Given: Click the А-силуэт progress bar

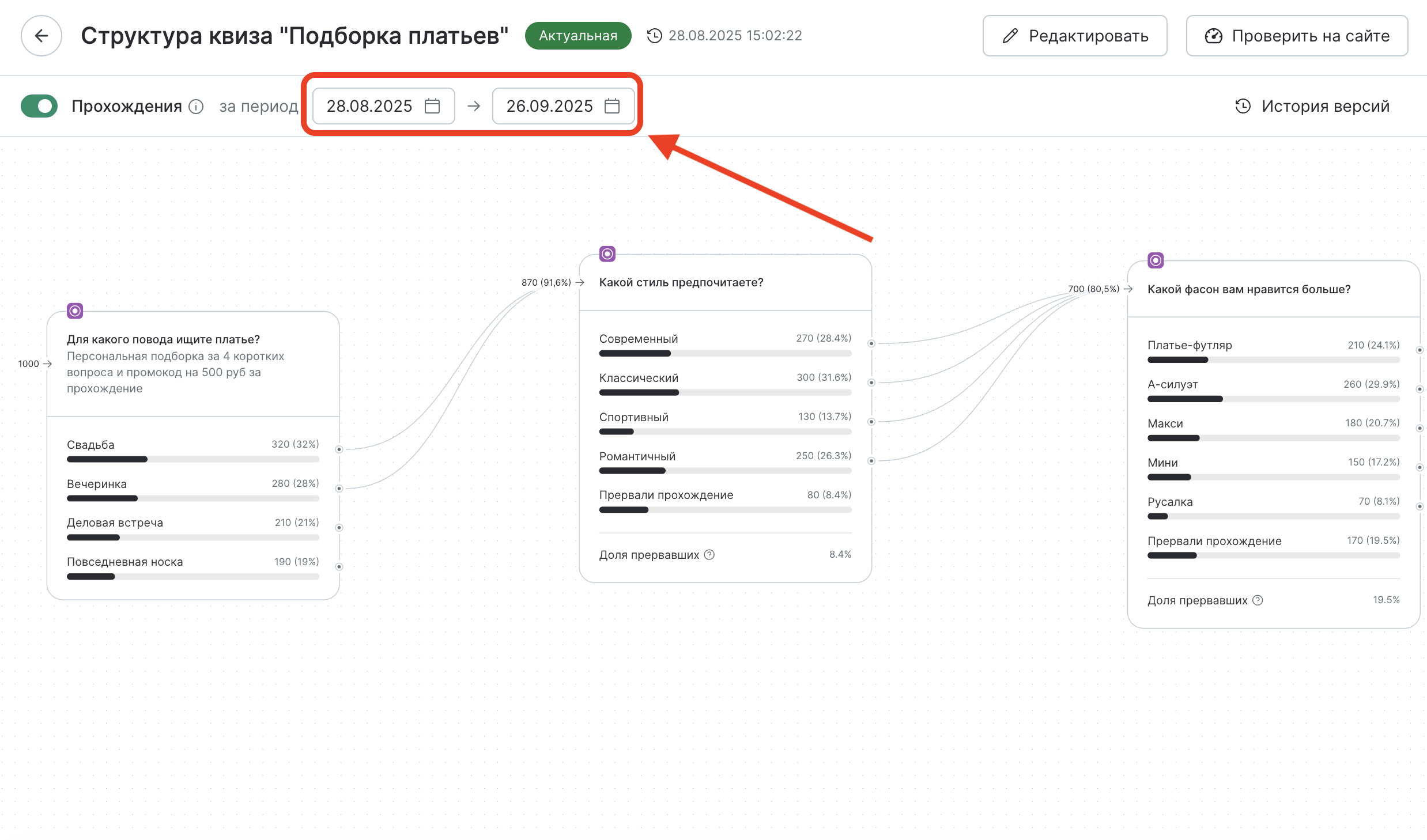Looking at the screenshot, I should point(1274,399).
